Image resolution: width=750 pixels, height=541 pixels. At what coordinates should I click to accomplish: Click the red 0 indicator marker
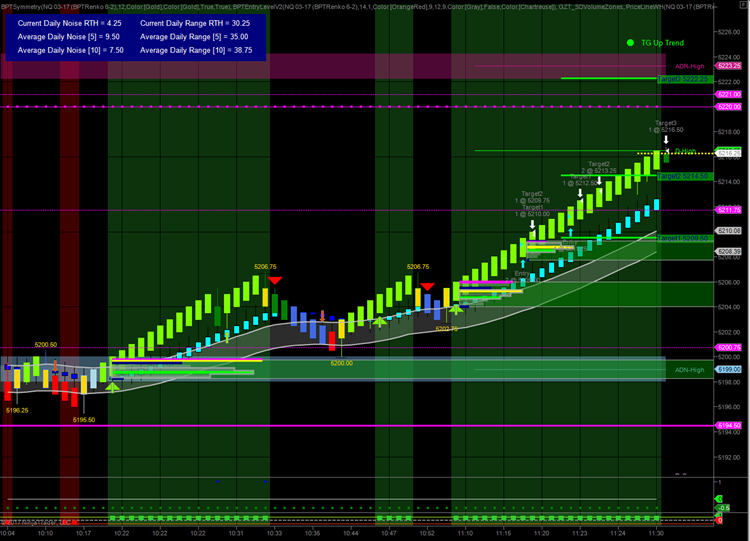[x=719, y=520]
